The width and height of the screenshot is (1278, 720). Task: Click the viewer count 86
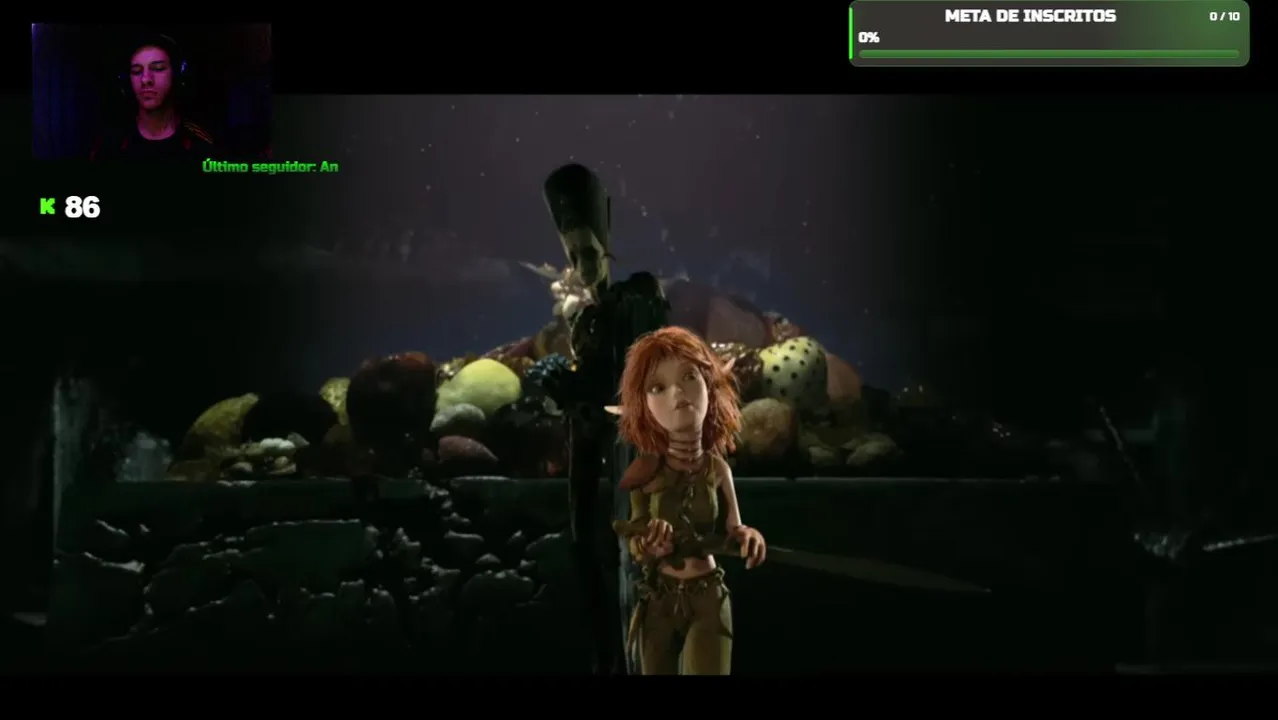(82, 207)
